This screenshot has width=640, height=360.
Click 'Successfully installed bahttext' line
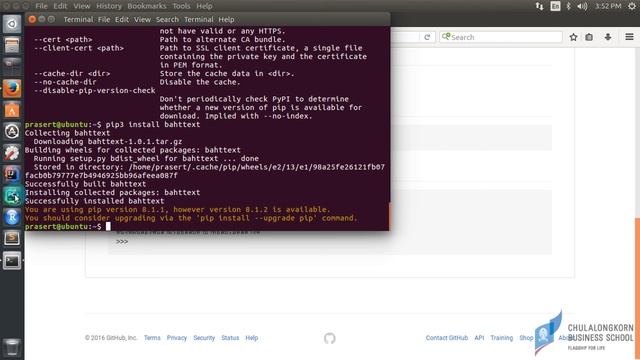(94, 201)
